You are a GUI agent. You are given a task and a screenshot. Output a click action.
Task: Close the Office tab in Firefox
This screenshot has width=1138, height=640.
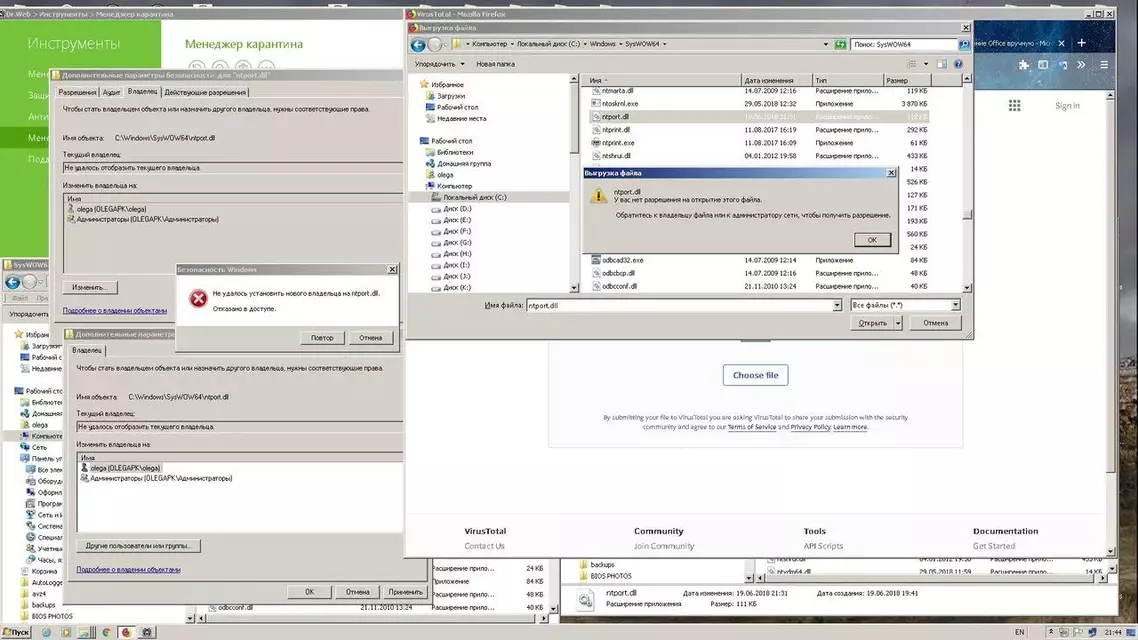point(1061,43)
